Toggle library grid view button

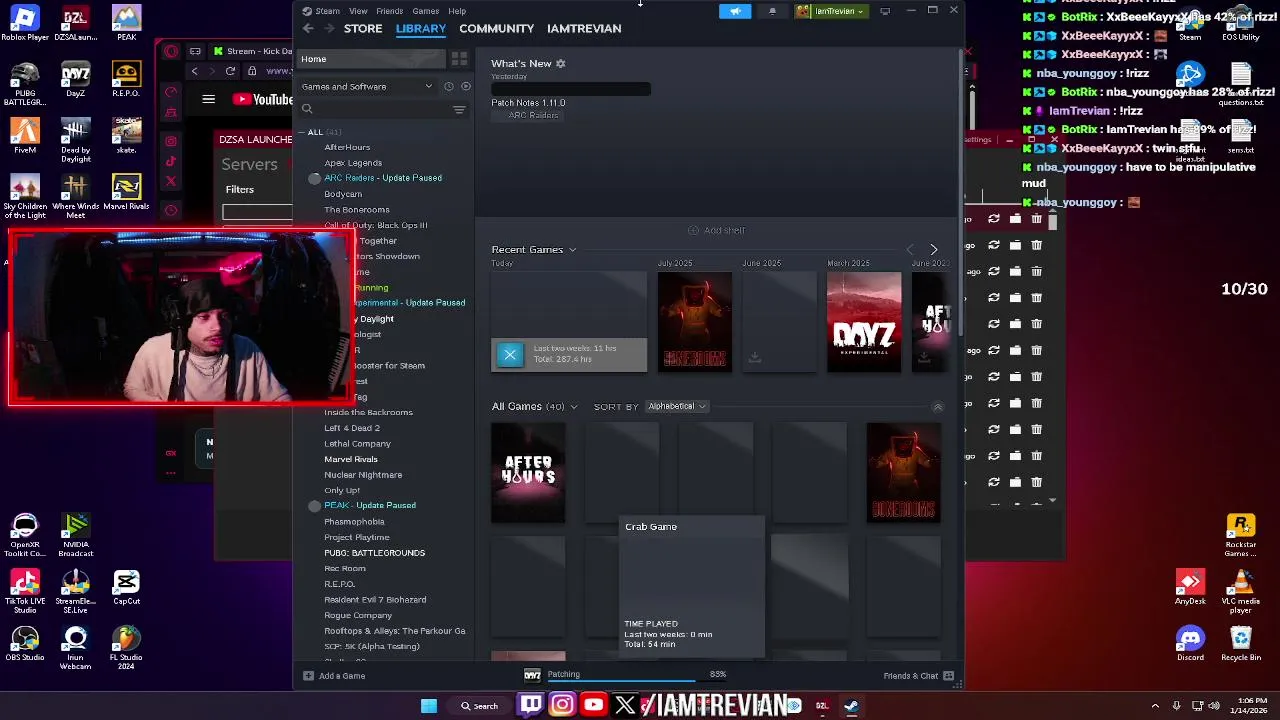pos(459,59)
